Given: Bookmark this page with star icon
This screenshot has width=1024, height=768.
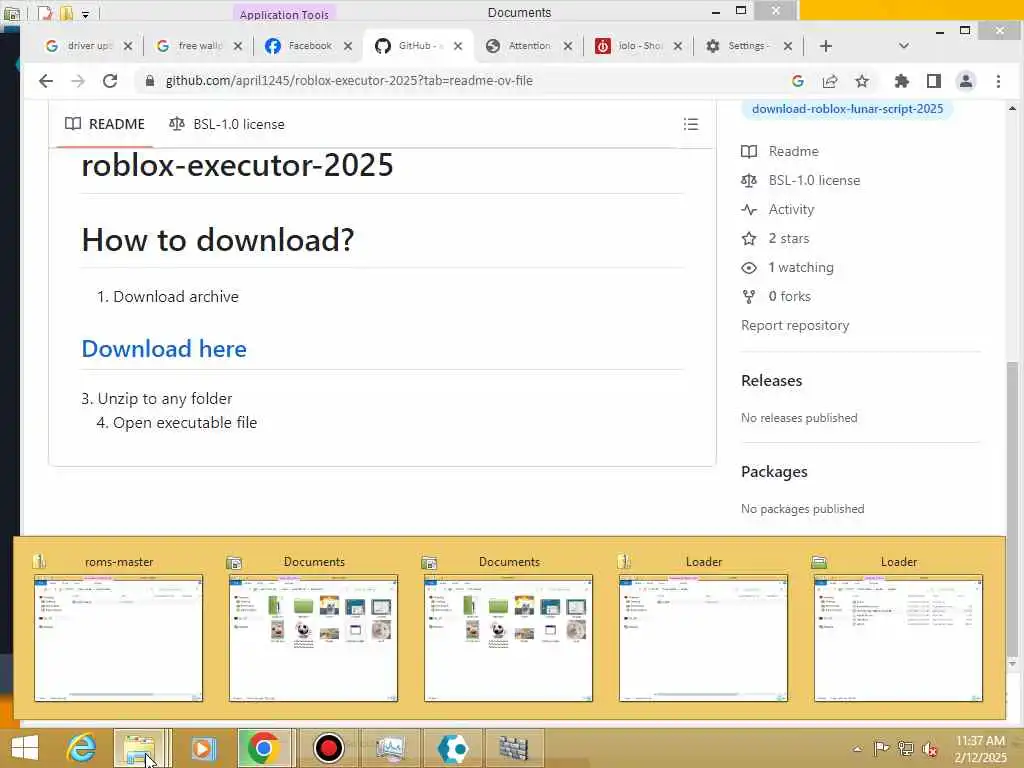Looking at the screenshot, I should 862,81.
